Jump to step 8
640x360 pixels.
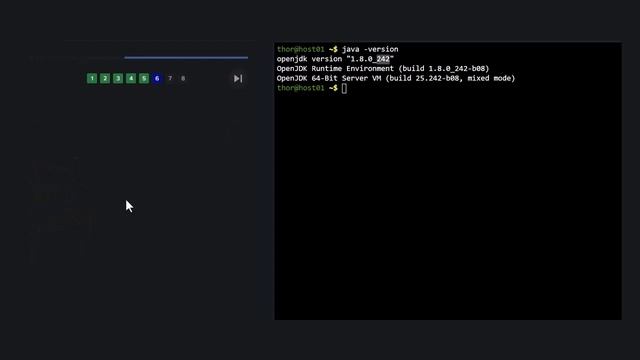(183, 78)
